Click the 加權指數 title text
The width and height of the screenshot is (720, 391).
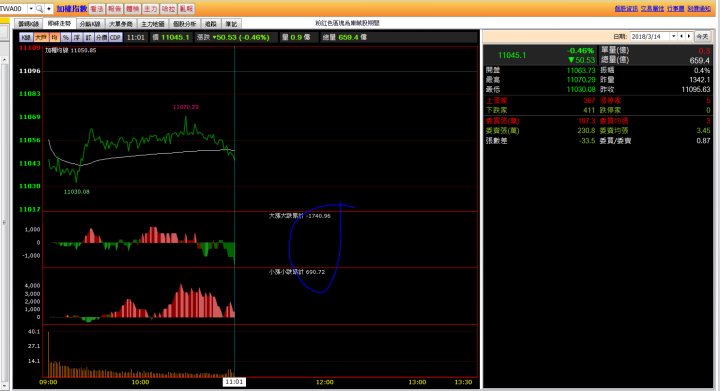72,9
